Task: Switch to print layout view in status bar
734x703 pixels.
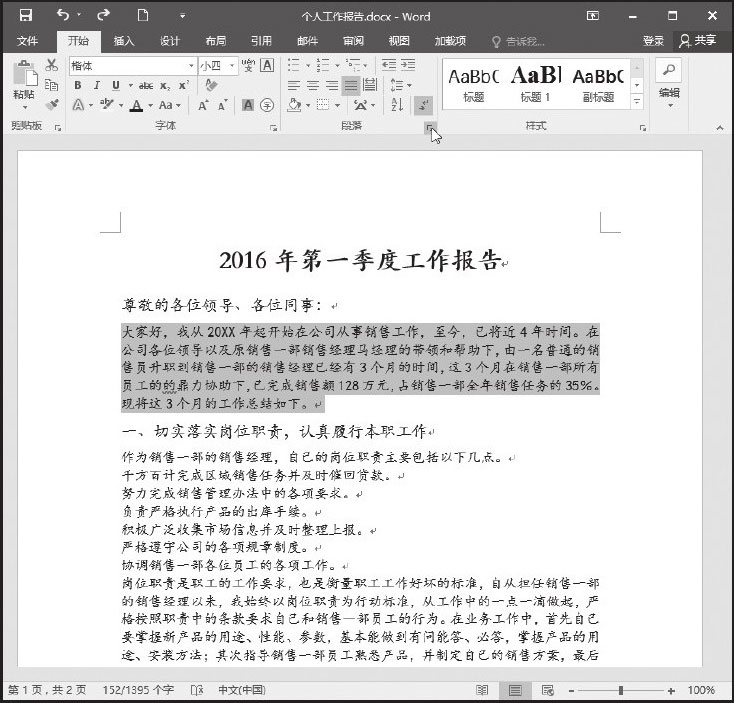Action: coord(515,690)
